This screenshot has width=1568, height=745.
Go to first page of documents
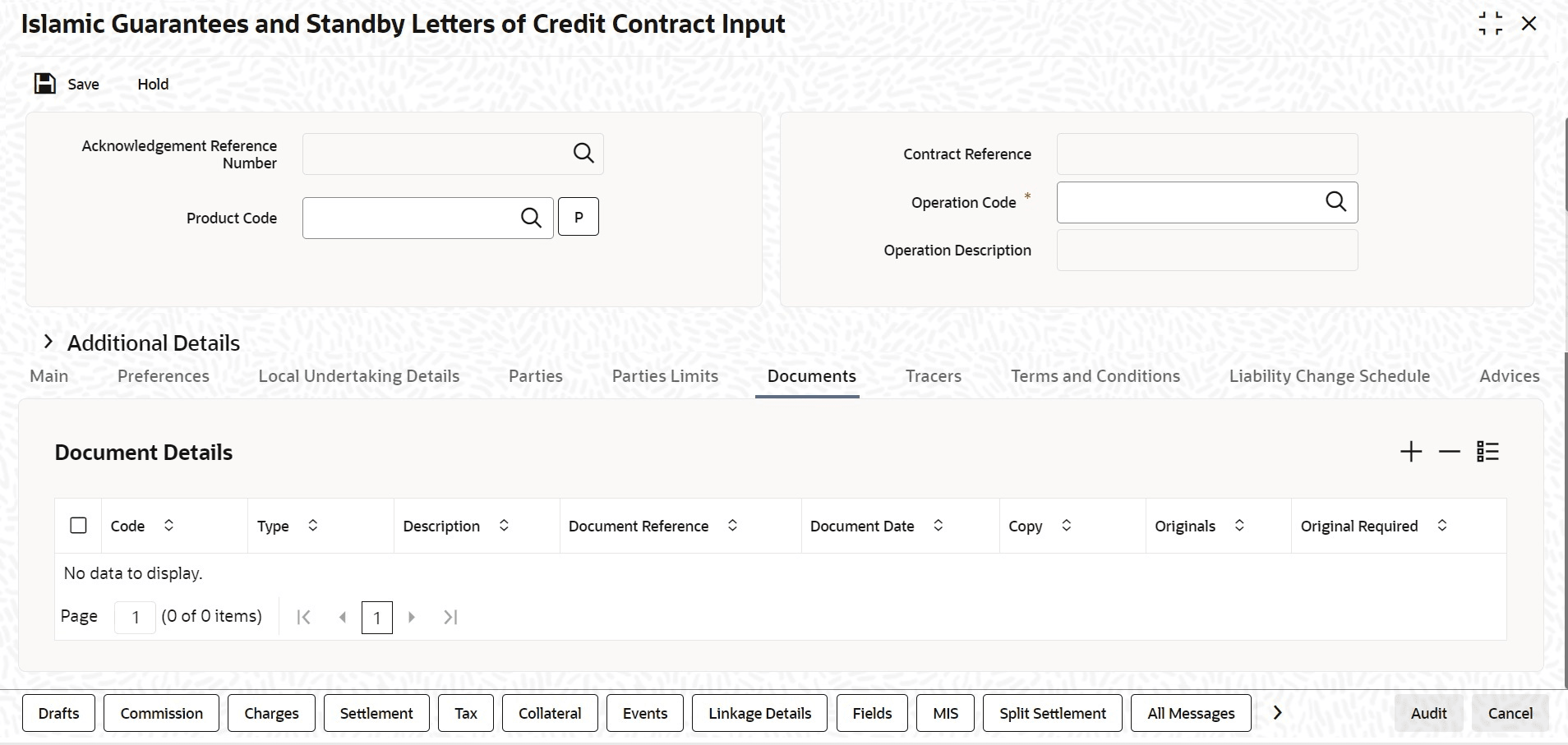303,617
